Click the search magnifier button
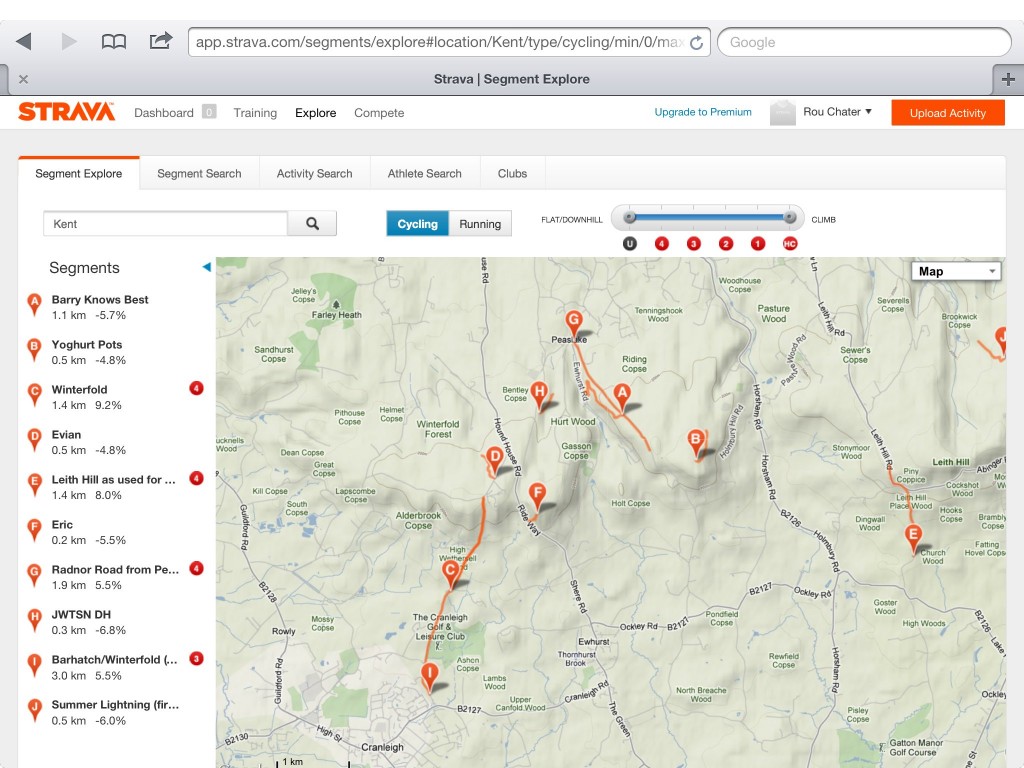This screenshot has height=768, width=1024. coord(312,224)
